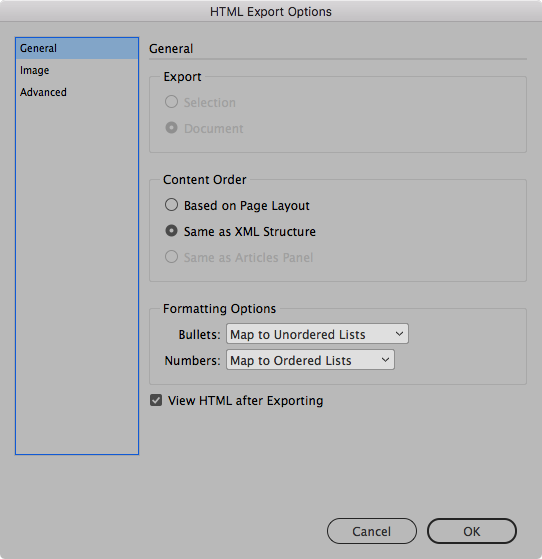Choose the Document export radio button
This screenshot has height=559, width=542.
(171, 128)
